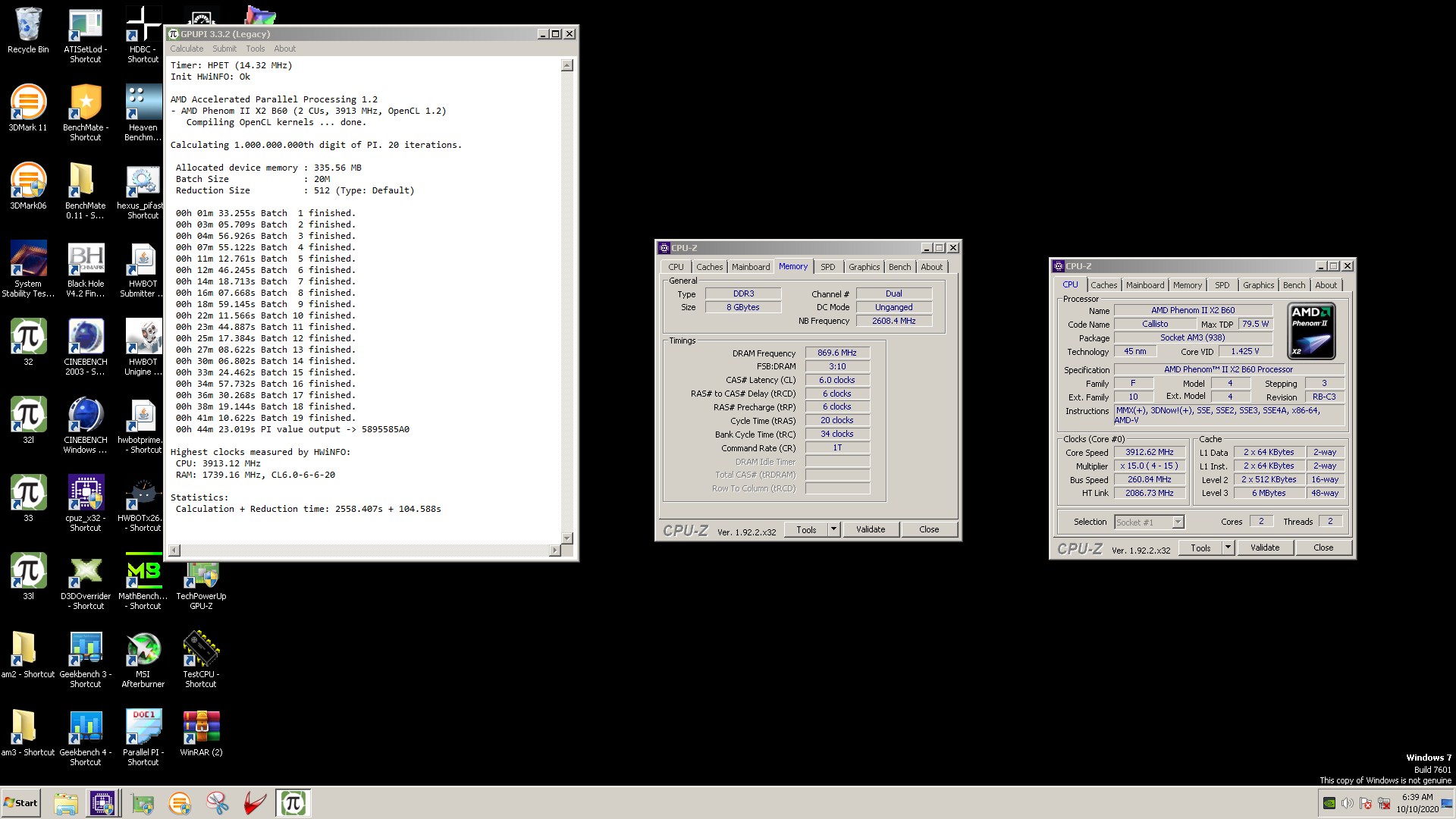1456x819 pixels.
Task: Click Validate in the CPU-Z processor window
Action: pos(1265,548)
